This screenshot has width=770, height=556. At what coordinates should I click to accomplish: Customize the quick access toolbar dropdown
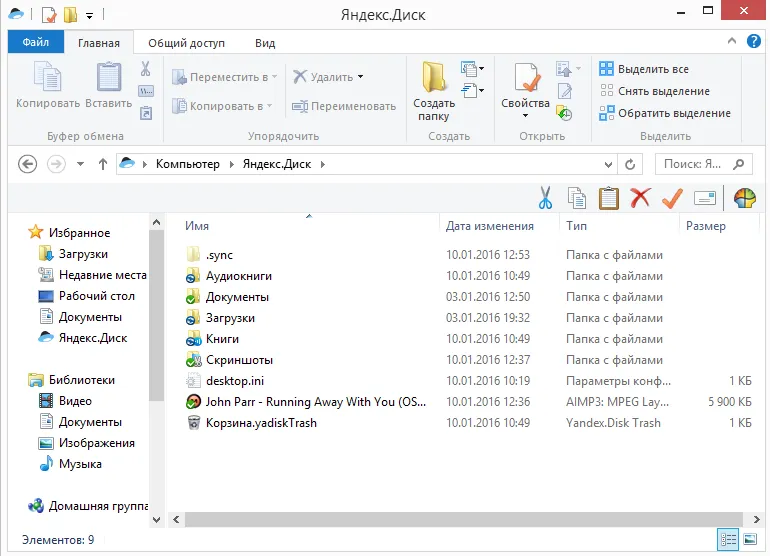pos(89,16)
